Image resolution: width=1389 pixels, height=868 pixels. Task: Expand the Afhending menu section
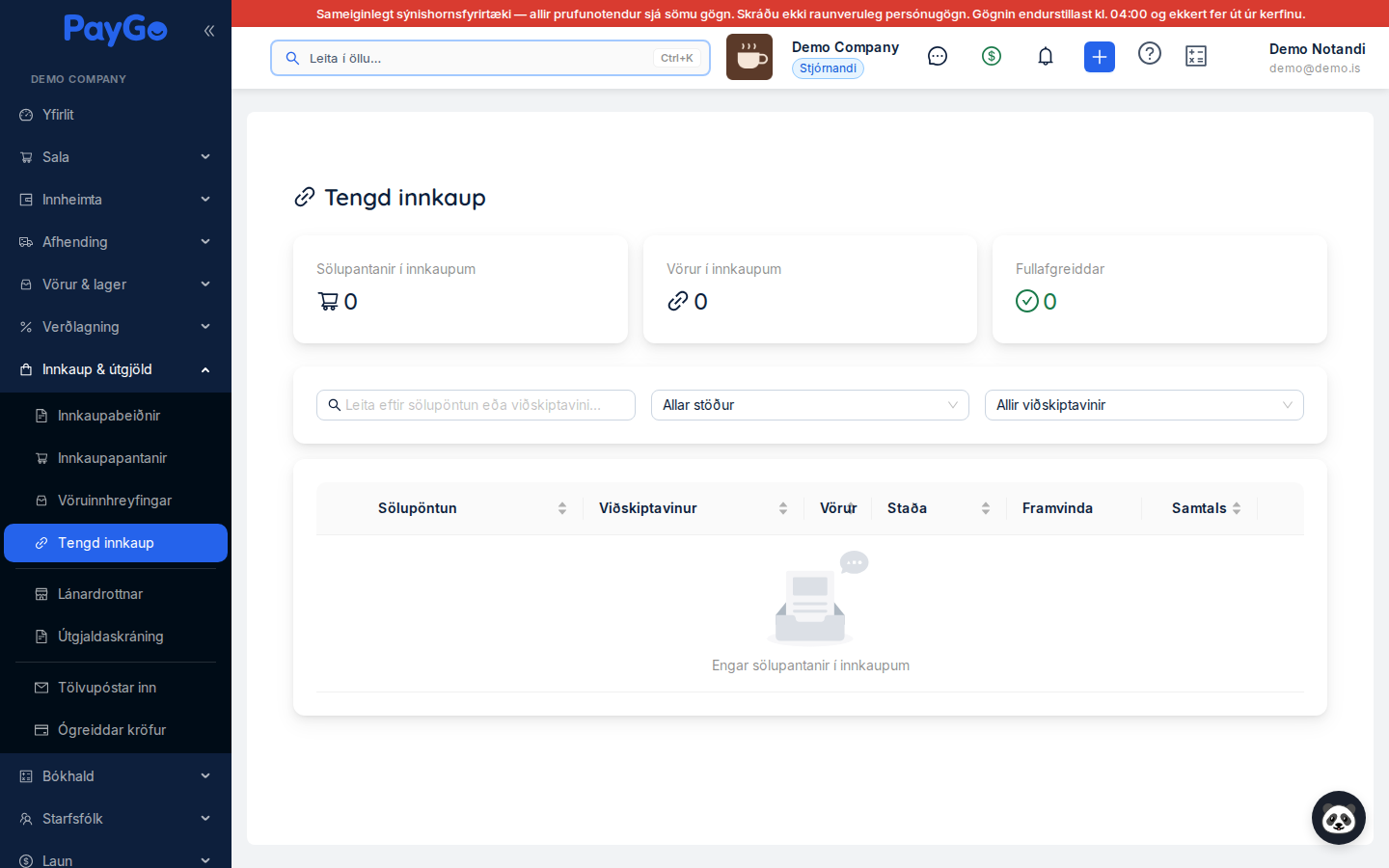tap(116, 242)
